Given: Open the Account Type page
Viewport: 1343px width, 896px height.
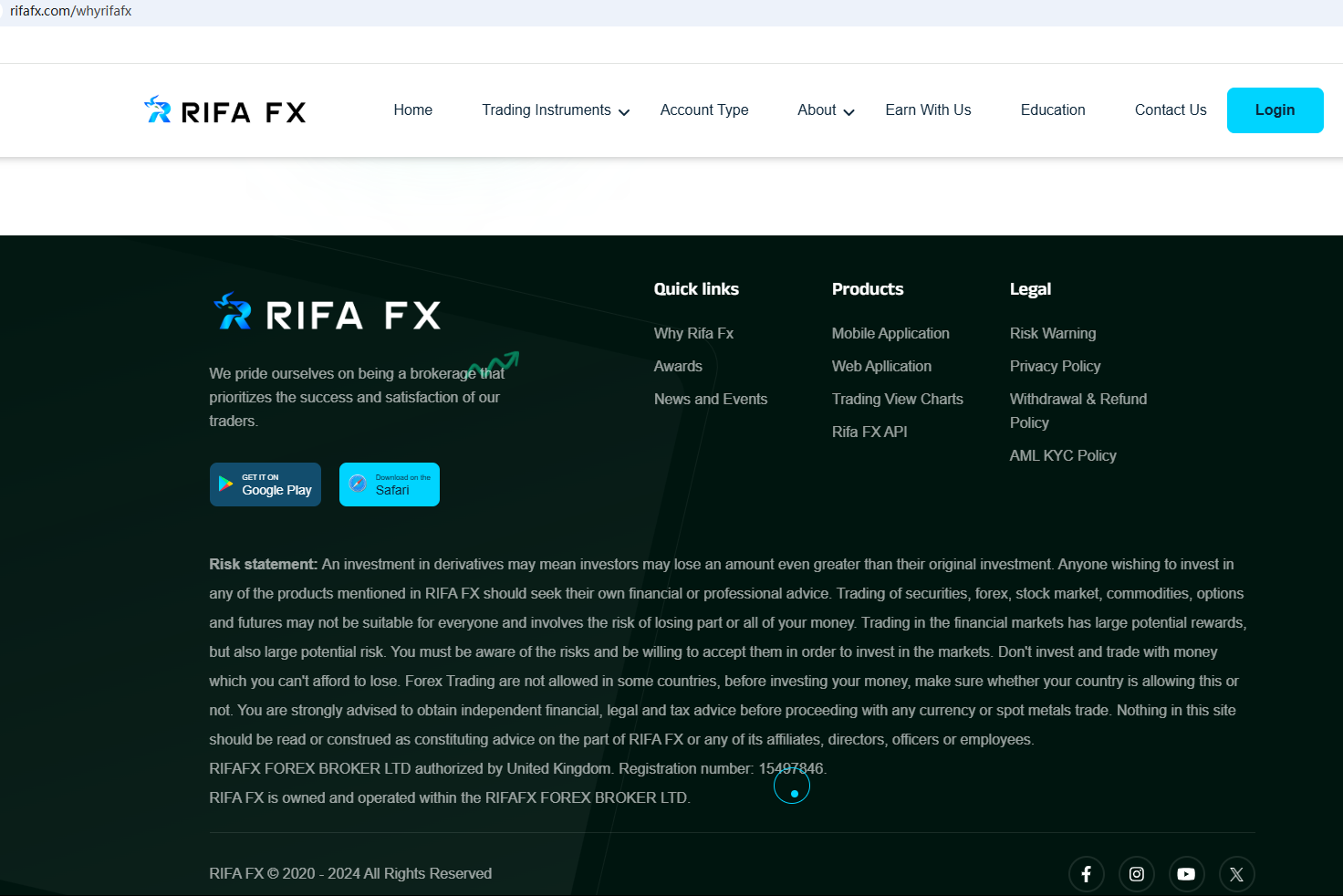Looking at the screenshot, I should (704, 109).
